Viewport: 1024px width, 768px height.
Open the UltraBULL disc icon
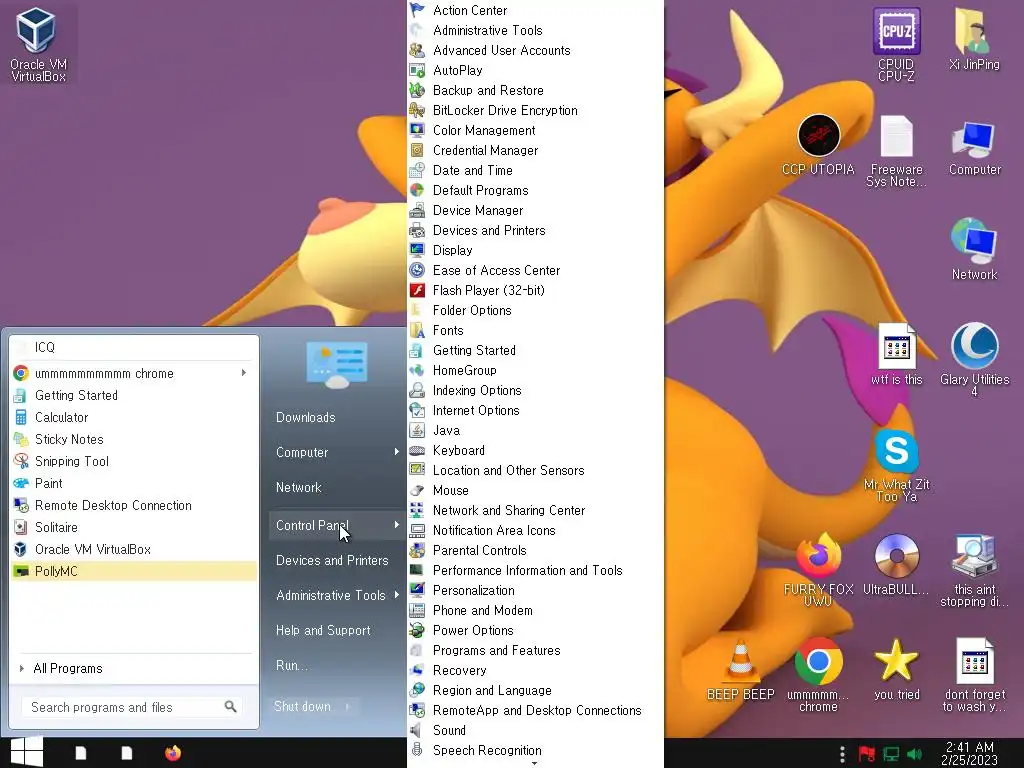(896, 564)
